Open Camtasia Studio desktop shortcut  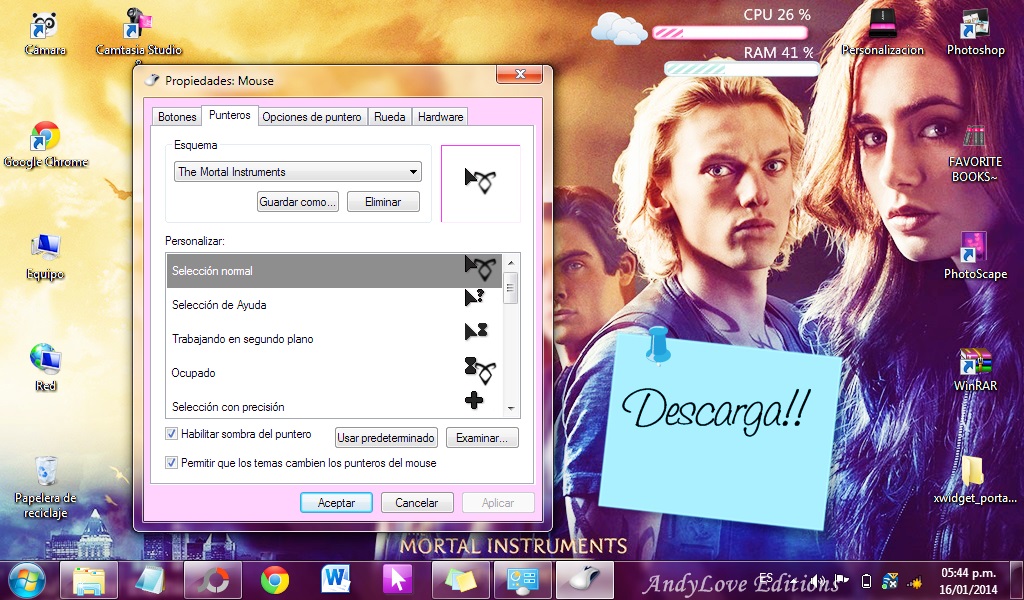[x=138, y=33]
